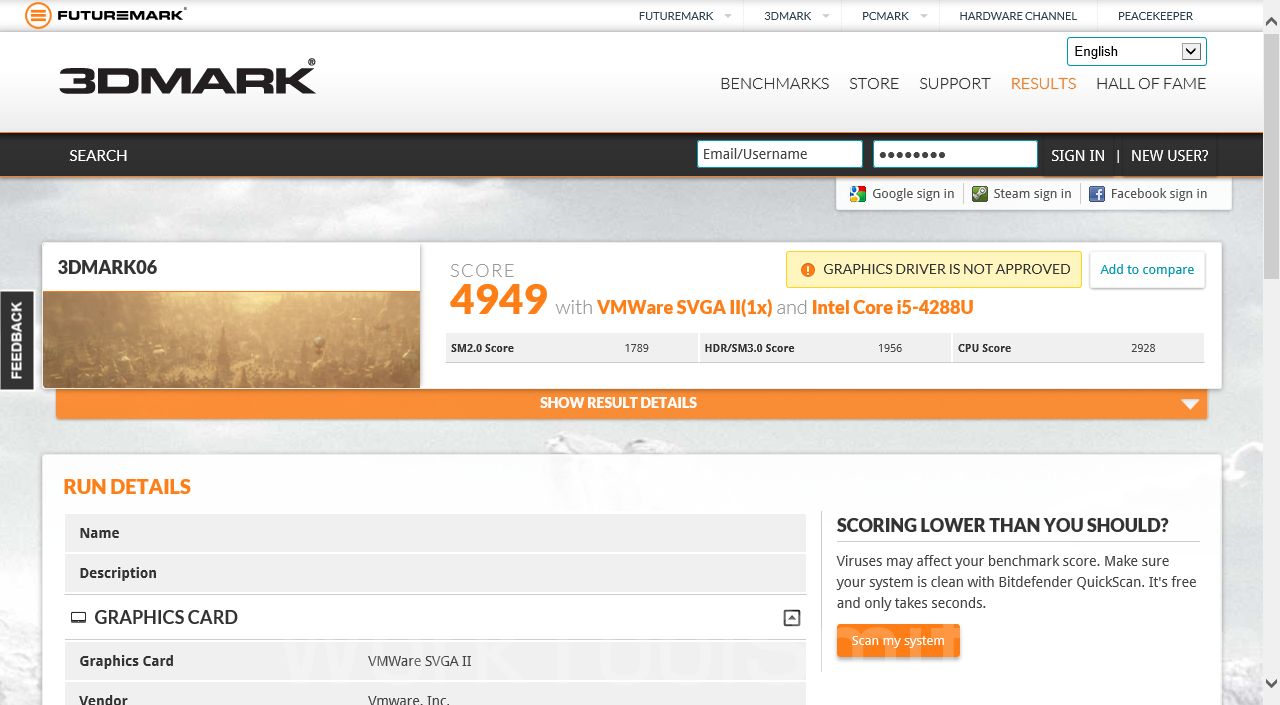The height and width of the screenshot is (705, 1280).
Task: Click the score value 4949
Action: [499, 300]
